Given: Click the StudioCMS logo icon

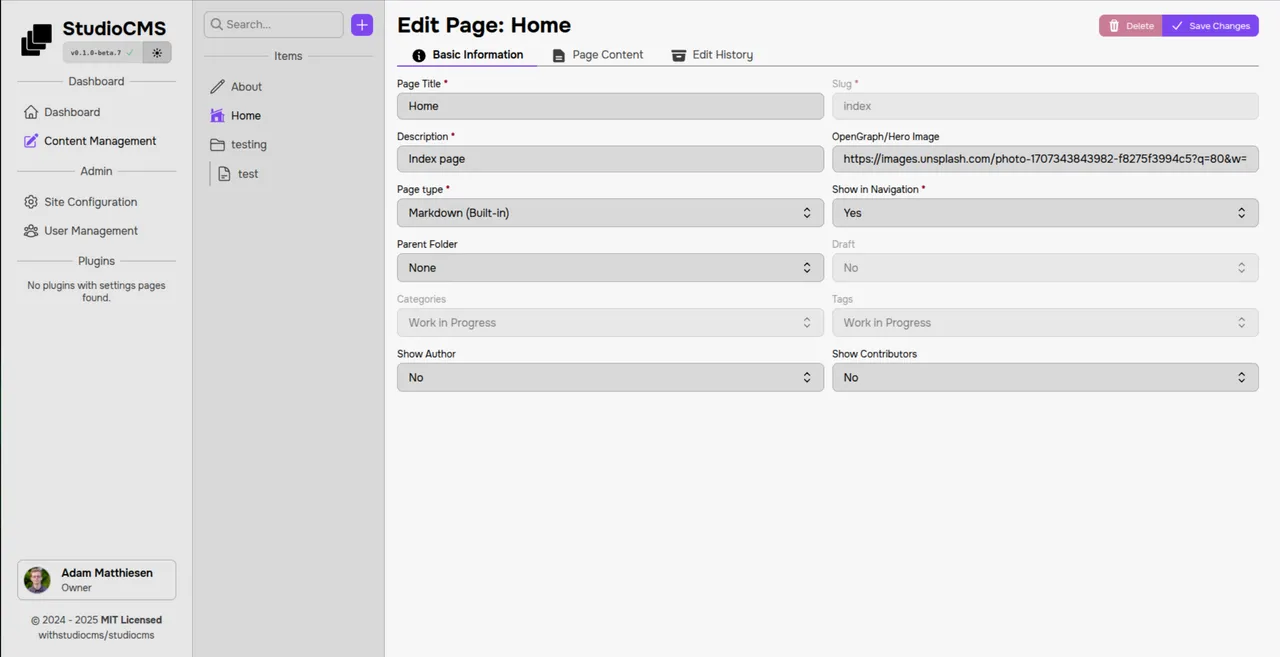Looking at the screenshot, I should click(x=36, y=39).
